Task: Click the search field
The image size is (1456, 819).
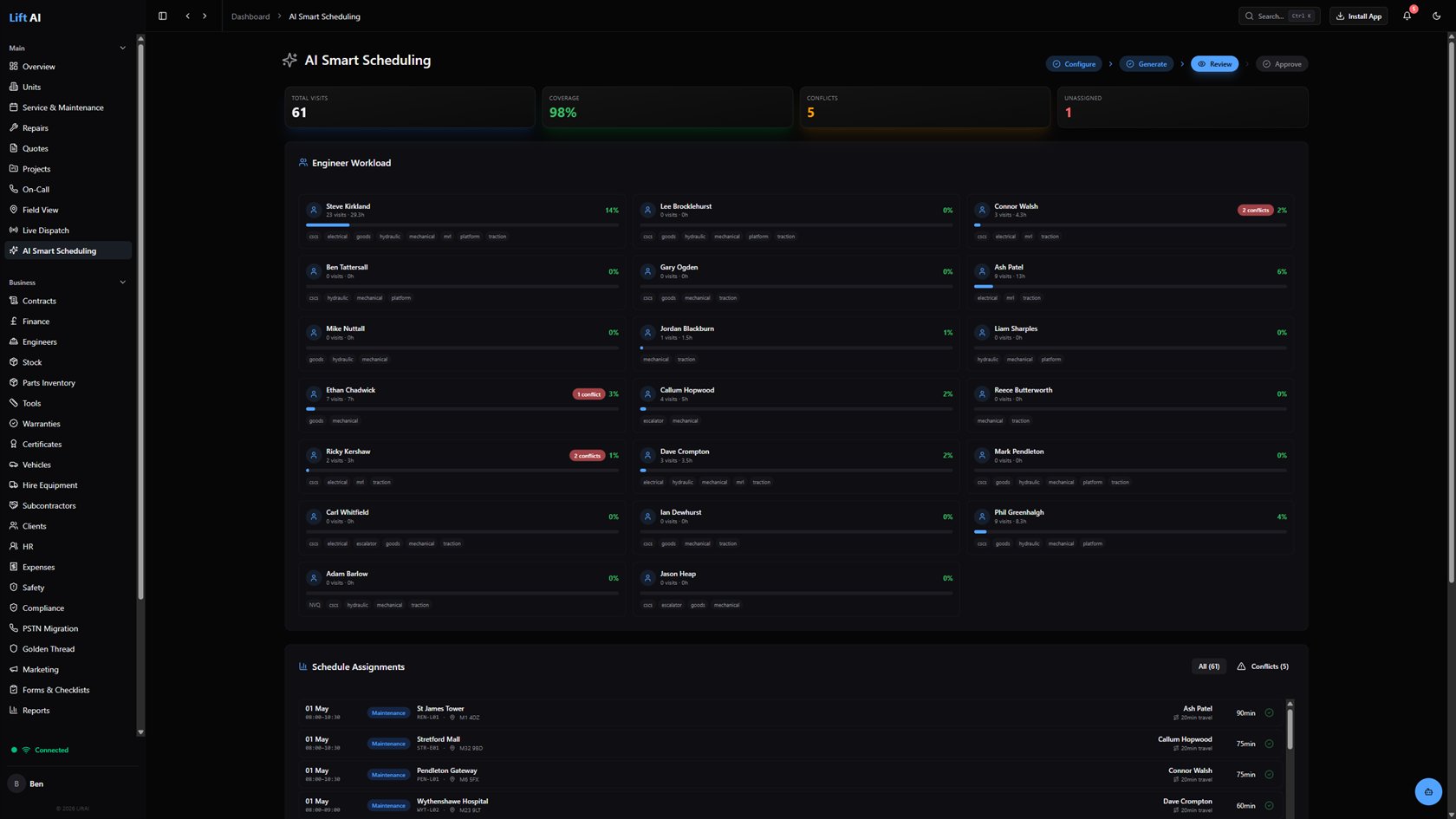Action: [1278, 16]
